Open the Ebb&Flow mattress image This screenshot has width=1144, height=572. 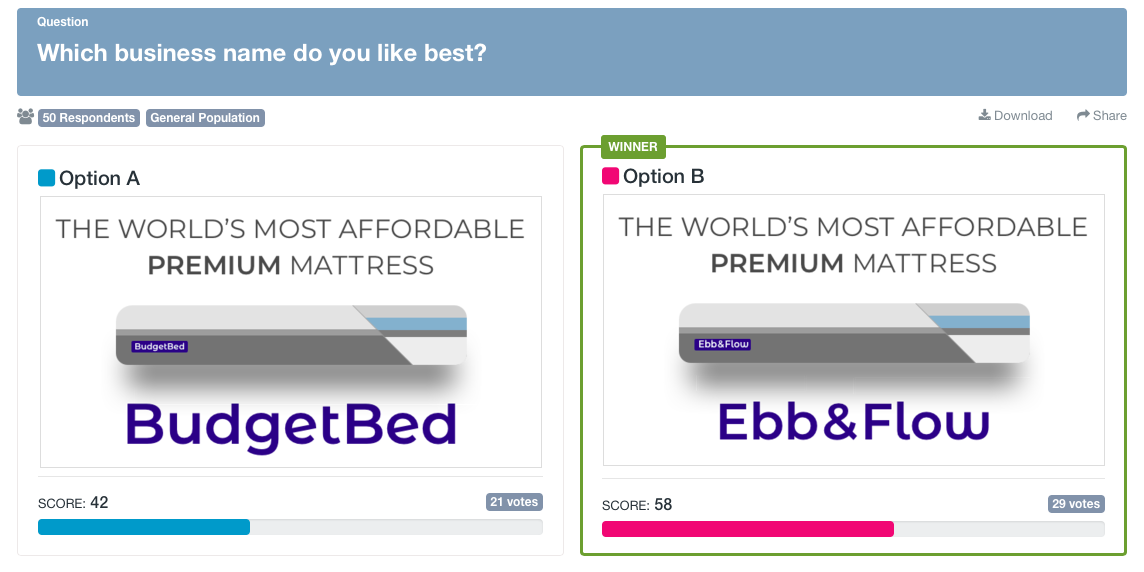point(854,330)
